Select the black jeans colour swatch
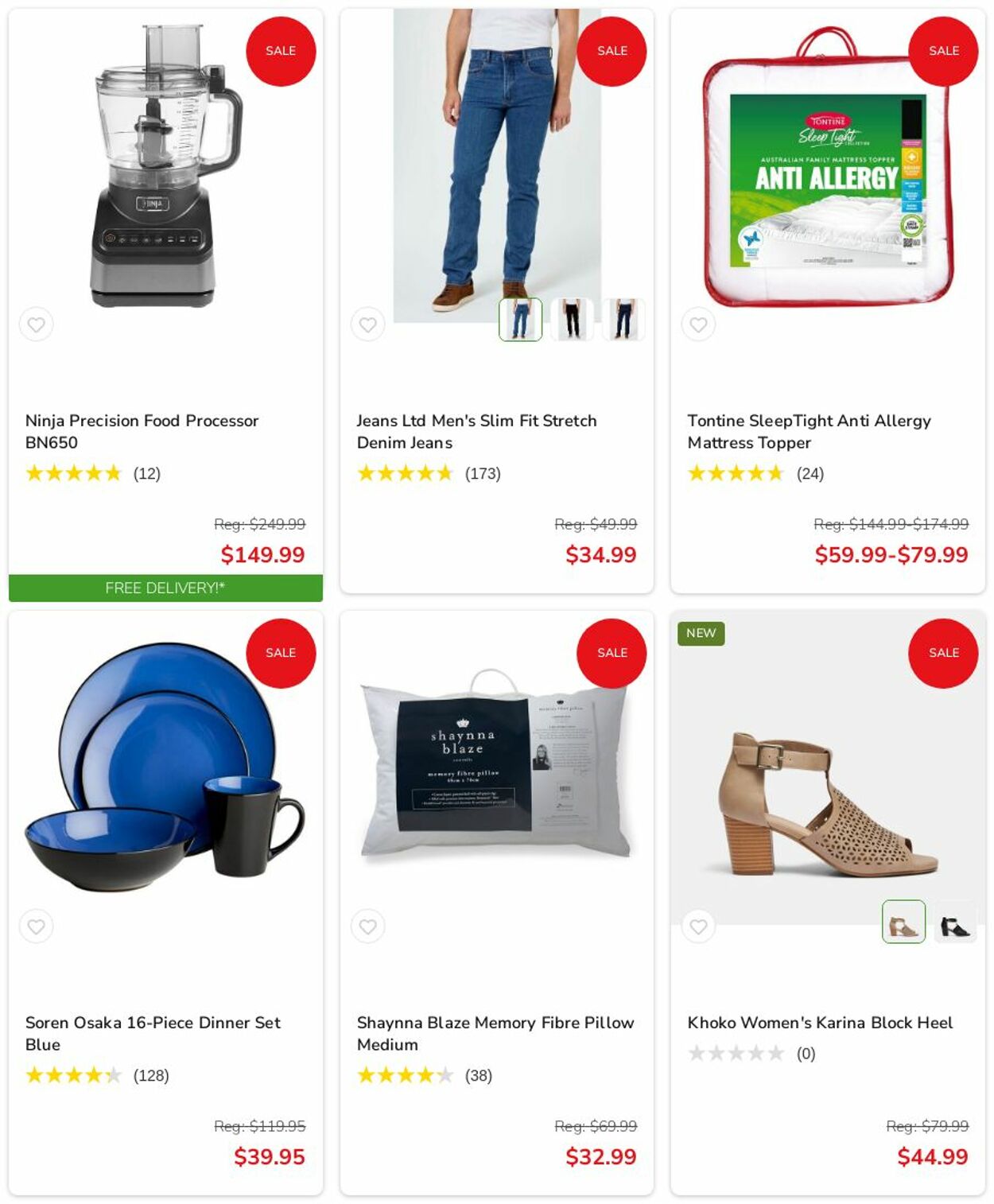The width and height of the screenshot is (994, 1204). coord(572,320)
